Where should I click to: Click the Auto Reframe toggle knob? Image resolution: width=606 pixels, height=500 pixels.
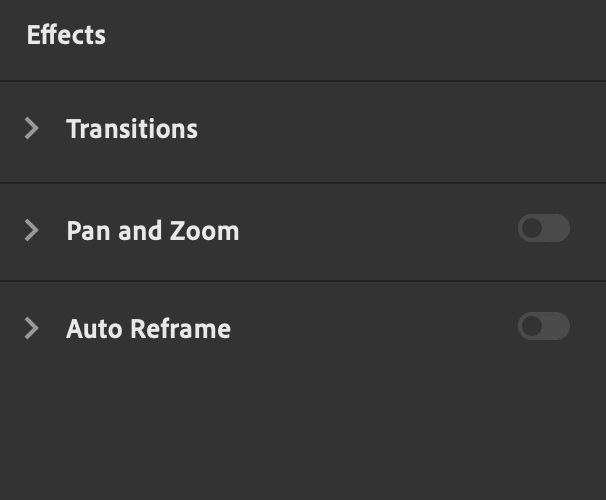pos(532,327)
